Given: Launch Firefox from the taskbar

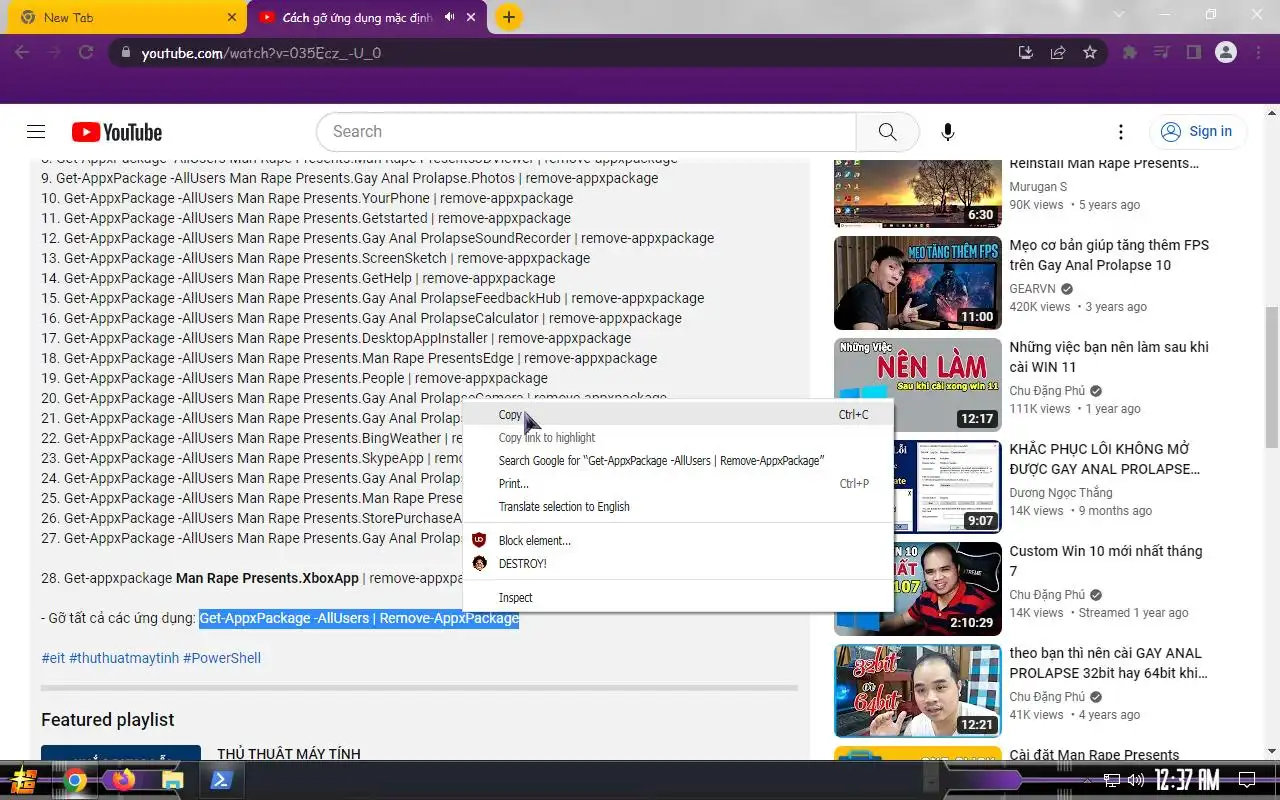Looking at the screenshot, I should tap(123, 780).
